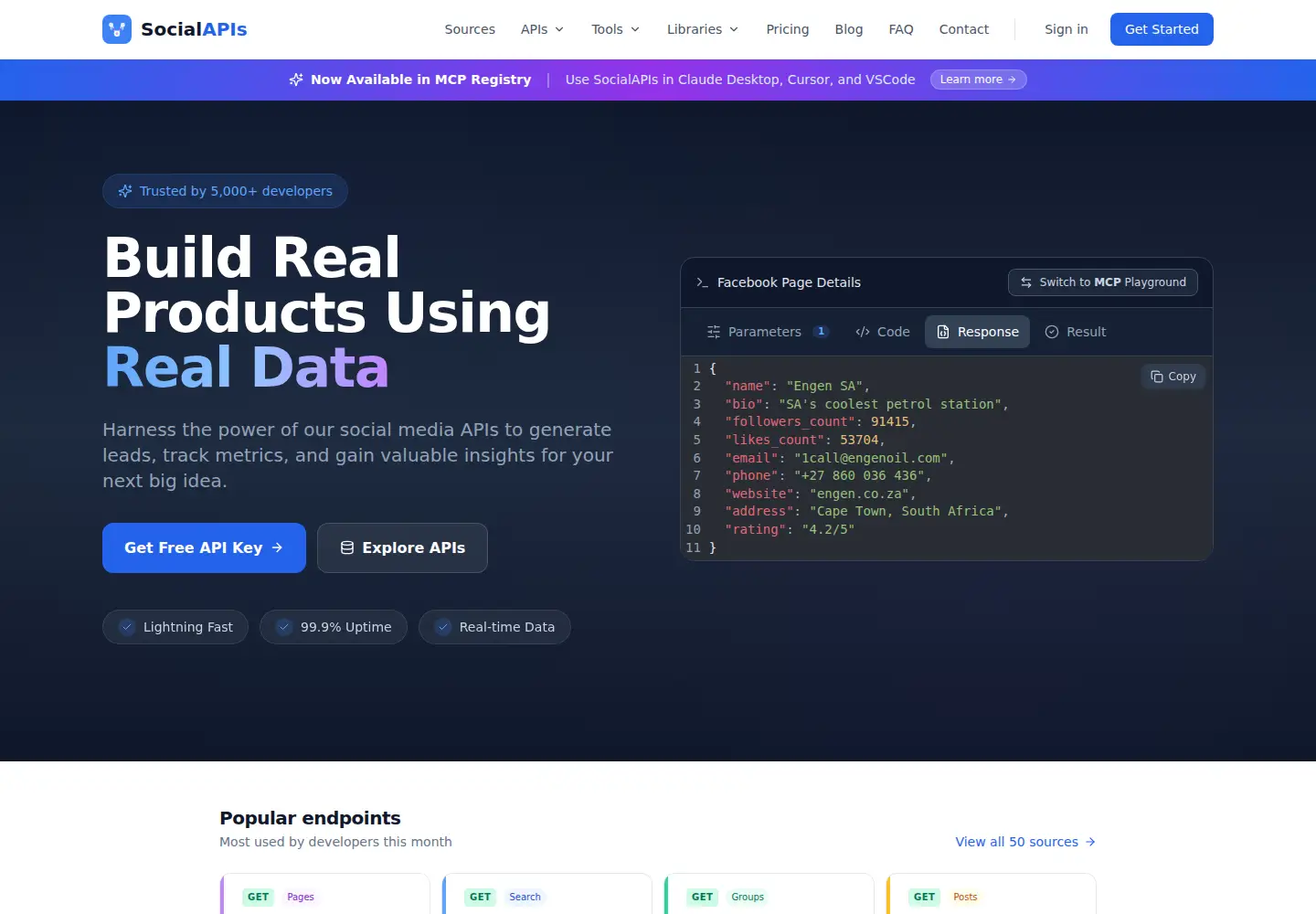Click the Groups tag on third endpoint card
The width and height of the screenshot is (1316, 914).
tap(748, 897)
